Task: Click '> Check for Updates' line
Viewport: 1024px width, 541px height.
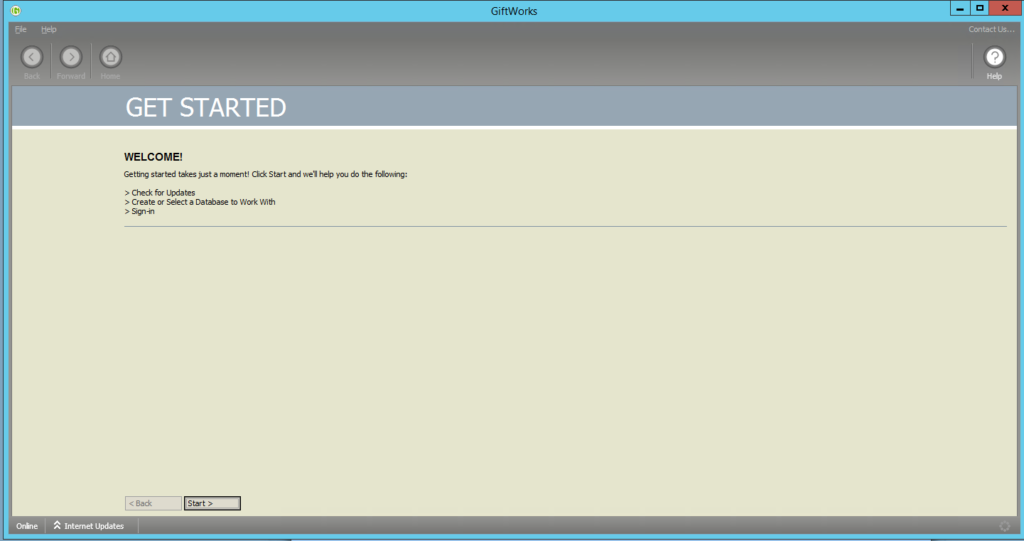Action: coord(160,193)
